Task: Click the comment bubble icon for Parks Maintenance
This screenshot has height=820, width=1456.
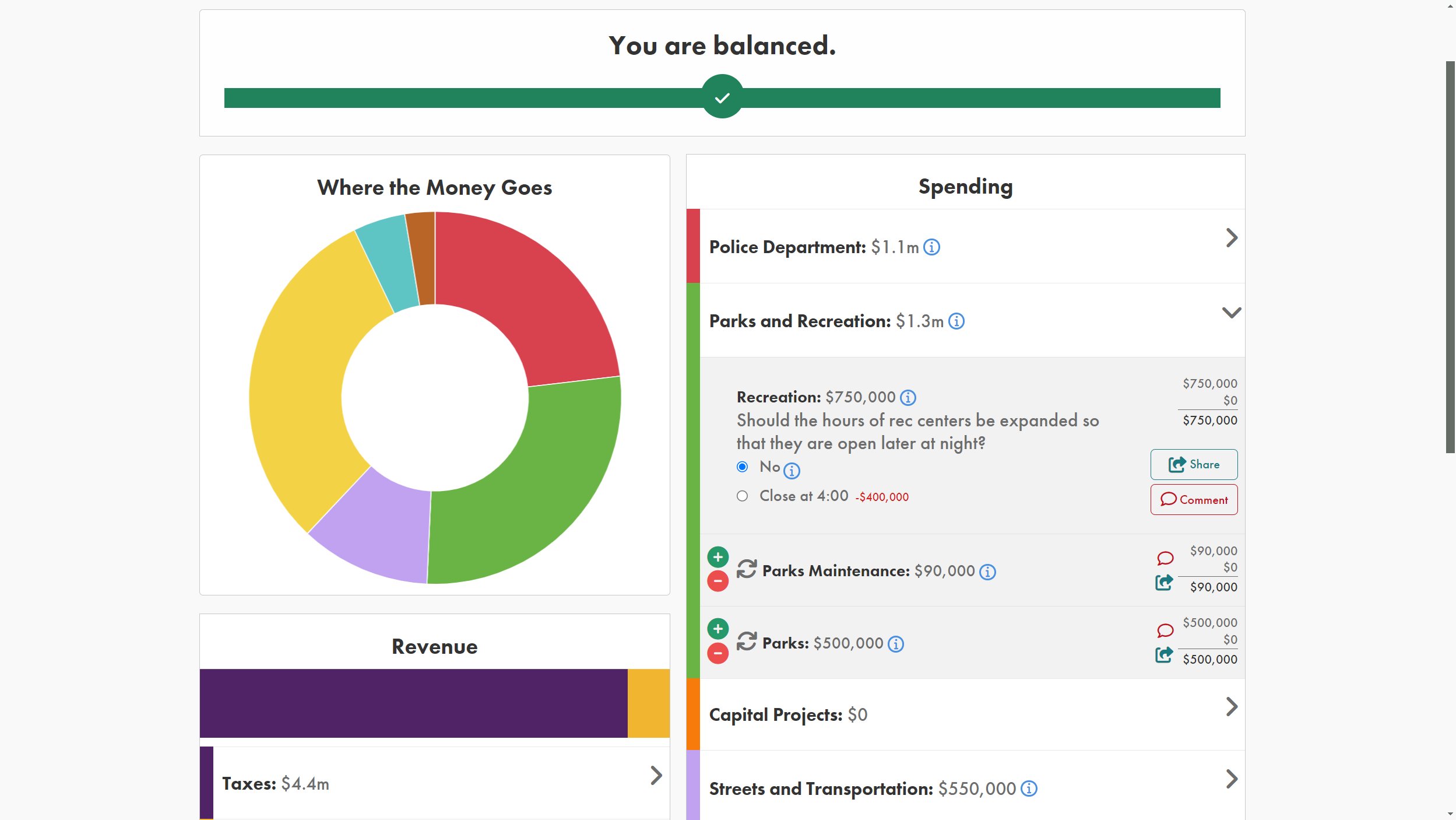Action: tap(1166, 559)
